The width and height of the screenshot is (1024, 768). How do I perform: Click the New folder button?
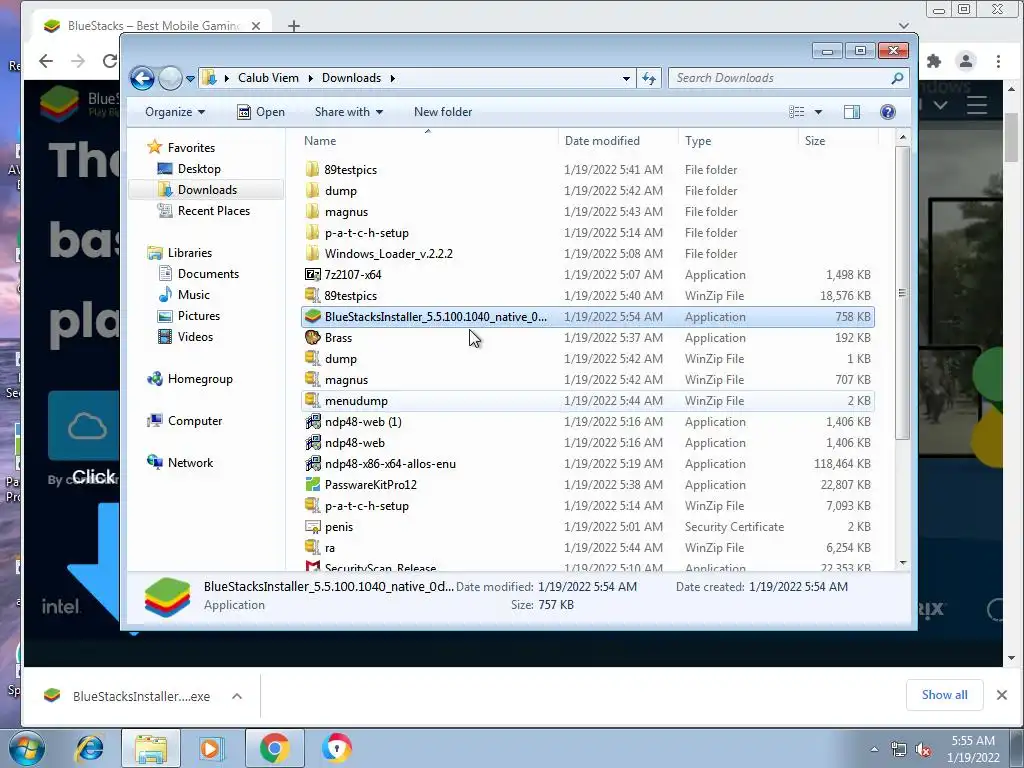pos(443,112)
